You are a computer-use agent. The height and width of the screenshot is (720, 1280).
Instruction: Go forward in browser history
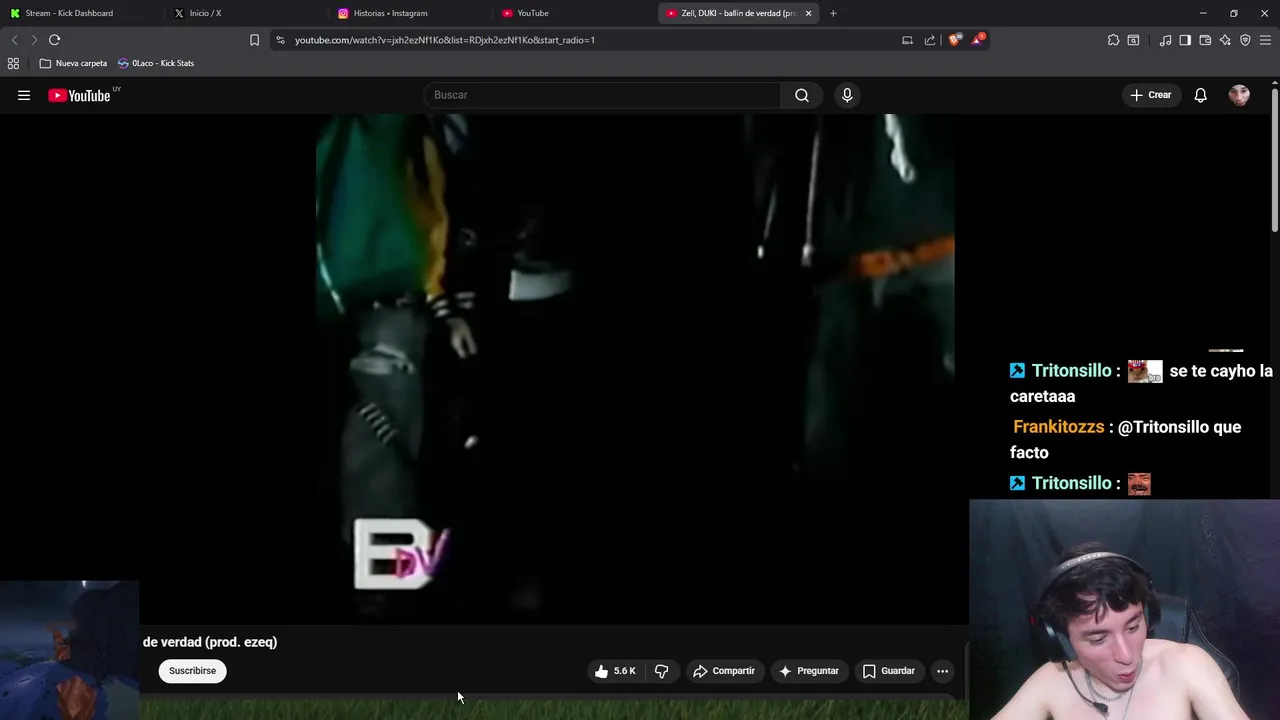tap(34, 40)
